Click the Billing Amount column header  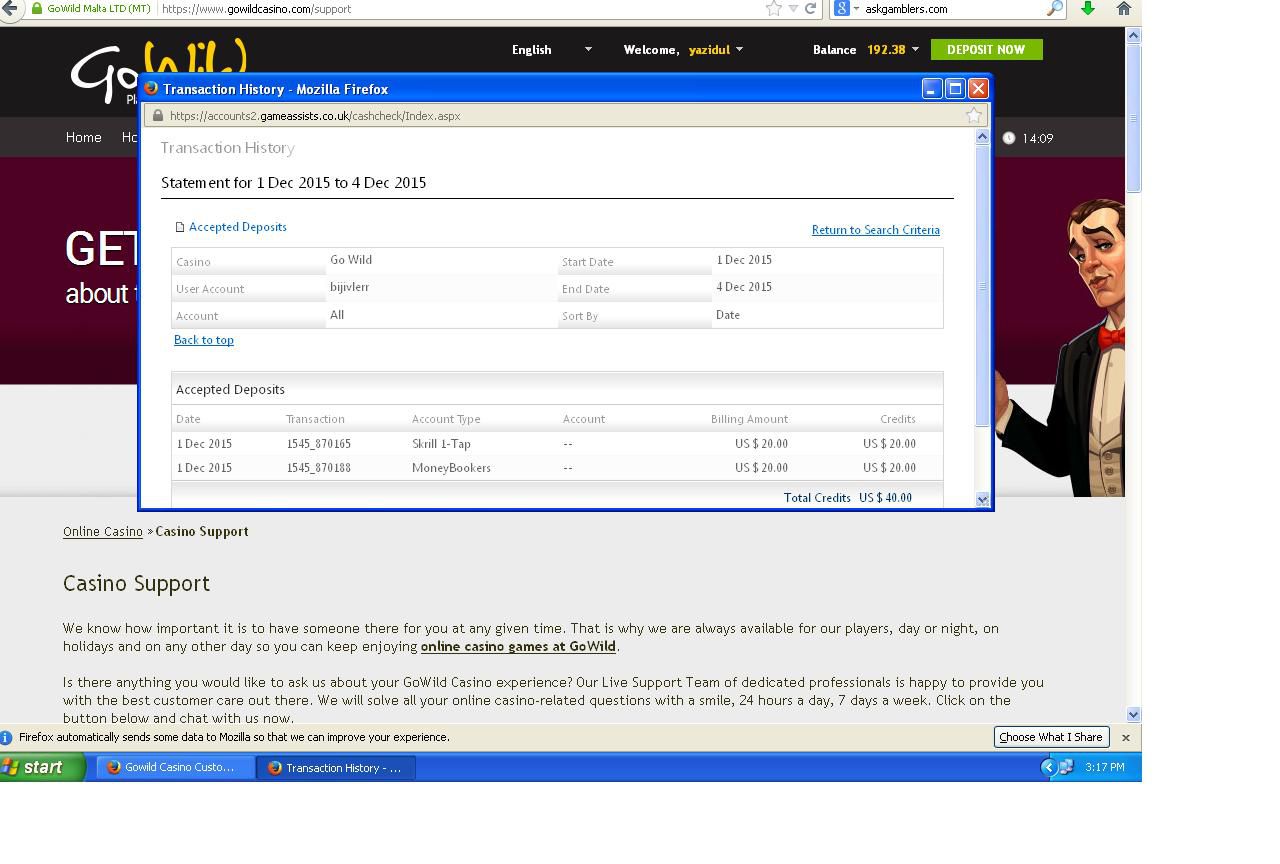pyautogui.click(x=749, y=419)
